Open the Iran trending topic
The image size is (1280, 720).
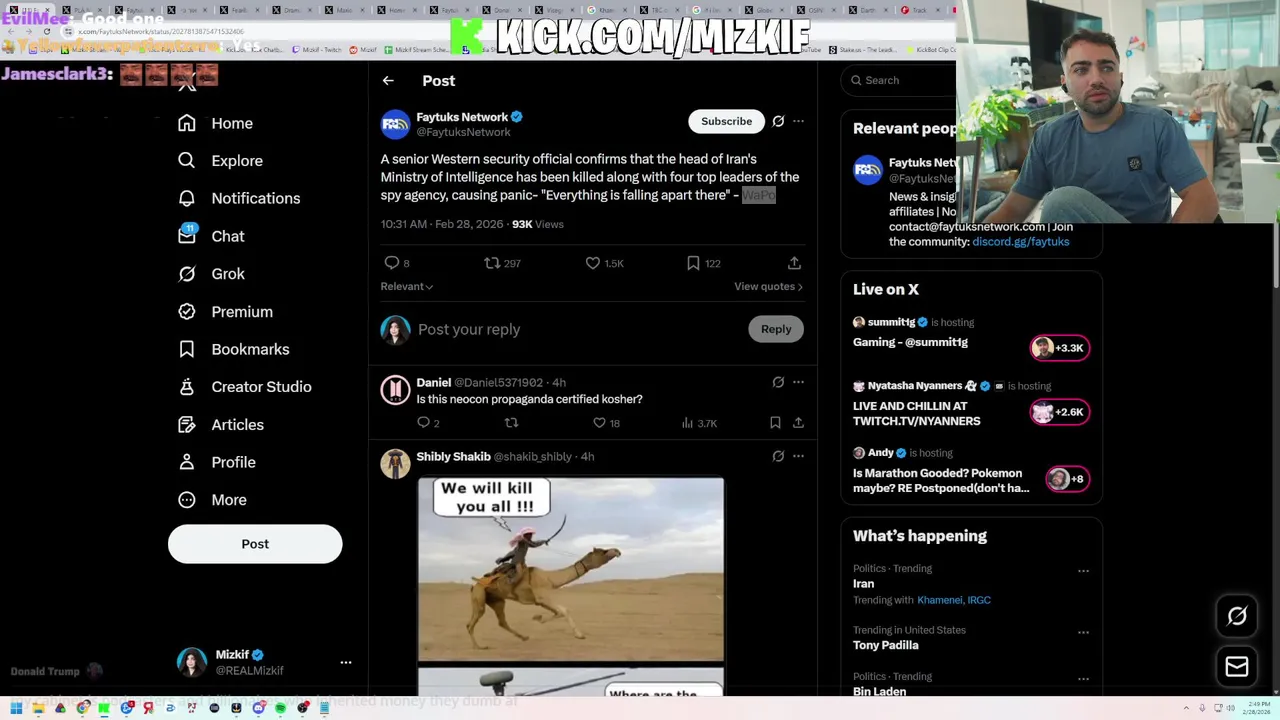(x=863, y=584)
